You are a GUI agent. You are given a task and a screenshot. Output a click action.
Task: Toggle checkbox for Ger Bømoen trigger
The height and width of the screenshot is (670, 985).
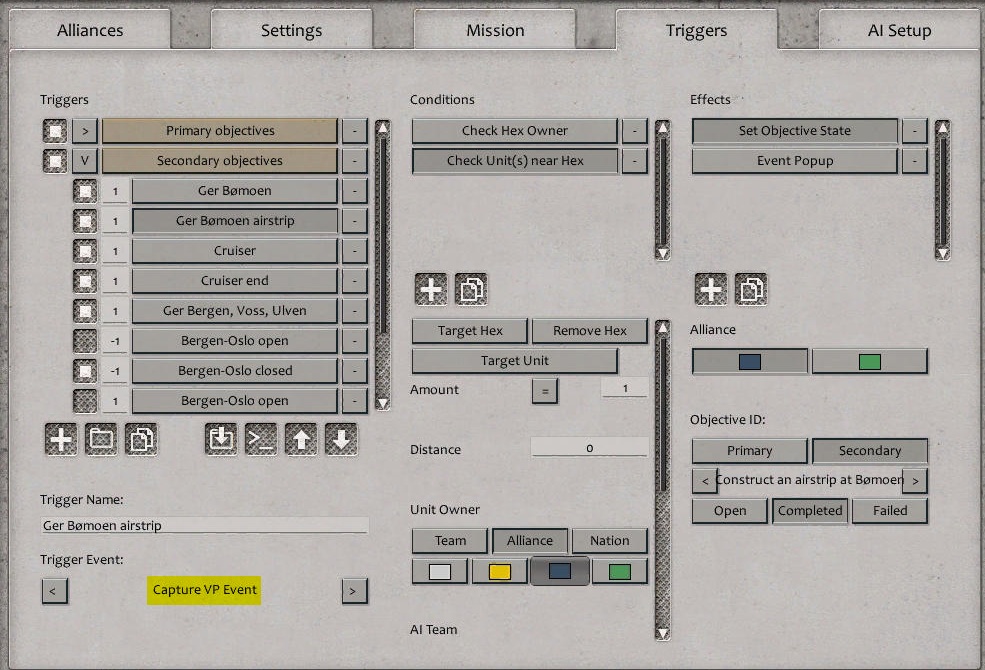click(85, 191)
